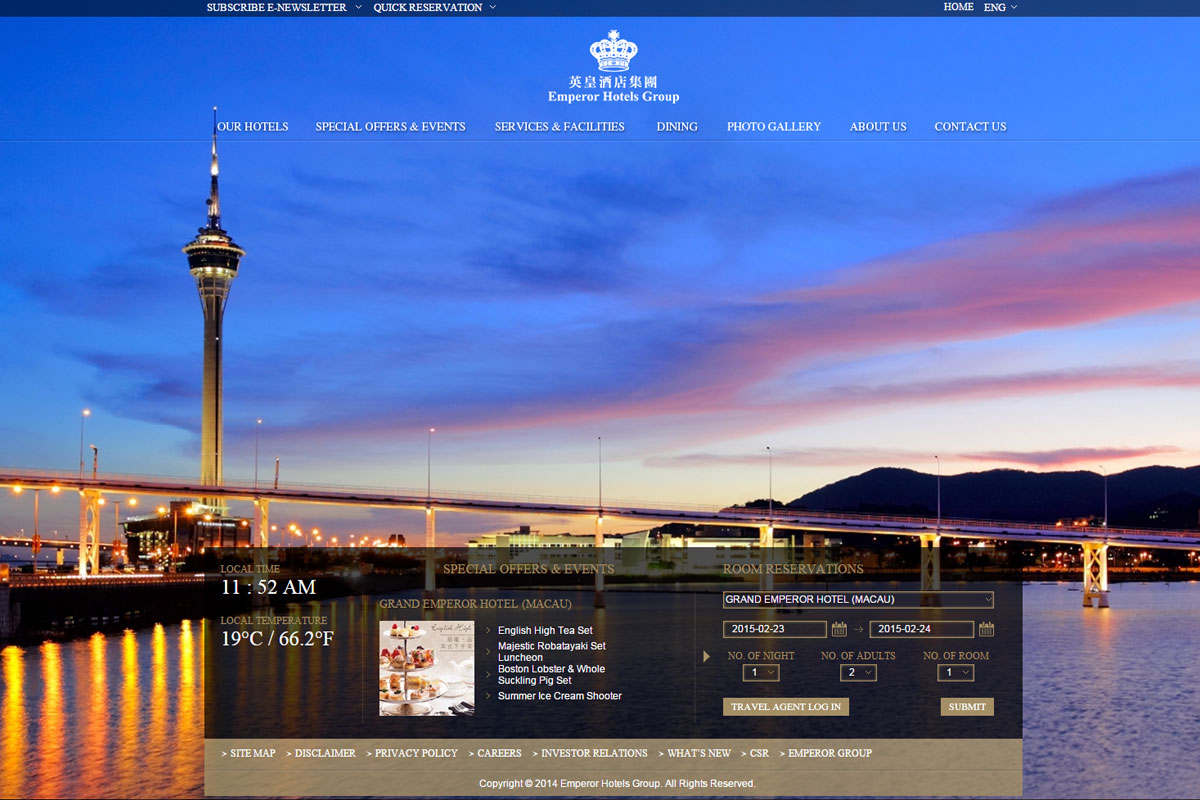This screenshot has height=800, width=1200.
Task: Click the check-out date field 2015-02-24
Action: 922,629
